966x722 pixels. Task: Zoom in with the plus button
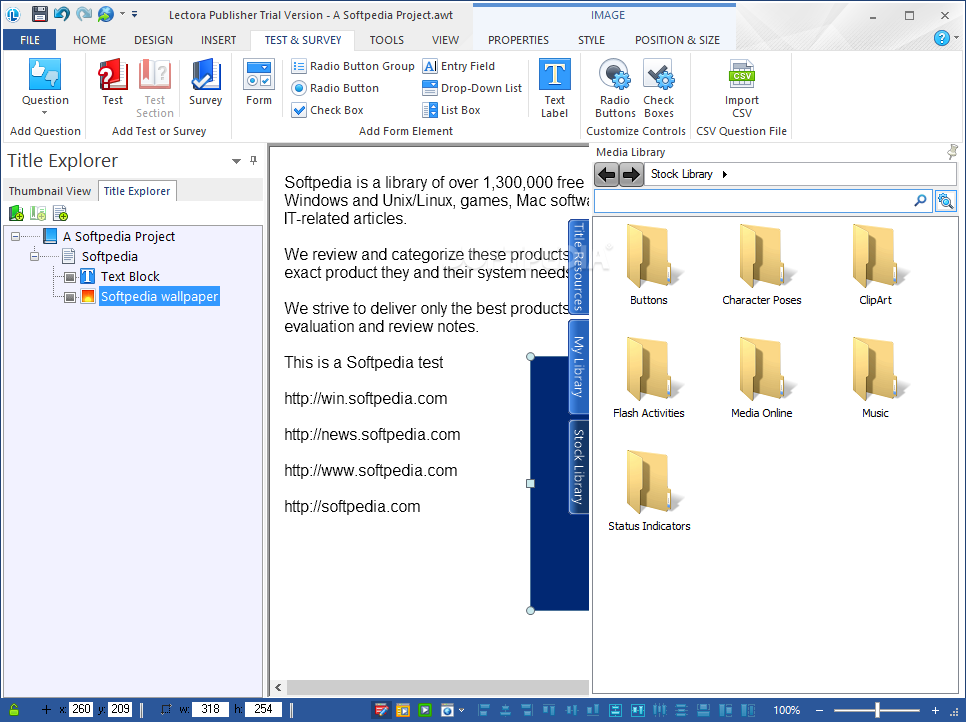(x=935, y=710)
